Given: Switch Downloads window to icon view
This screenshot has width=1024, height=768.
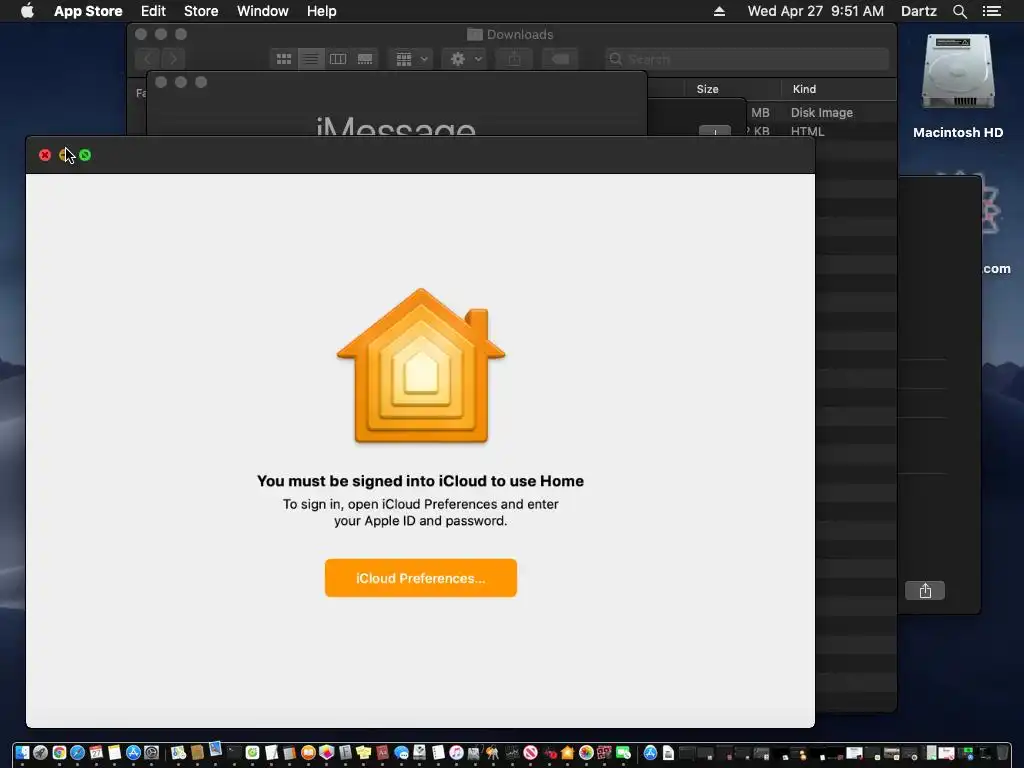Looking at the screenshot, I should (283, 59).
